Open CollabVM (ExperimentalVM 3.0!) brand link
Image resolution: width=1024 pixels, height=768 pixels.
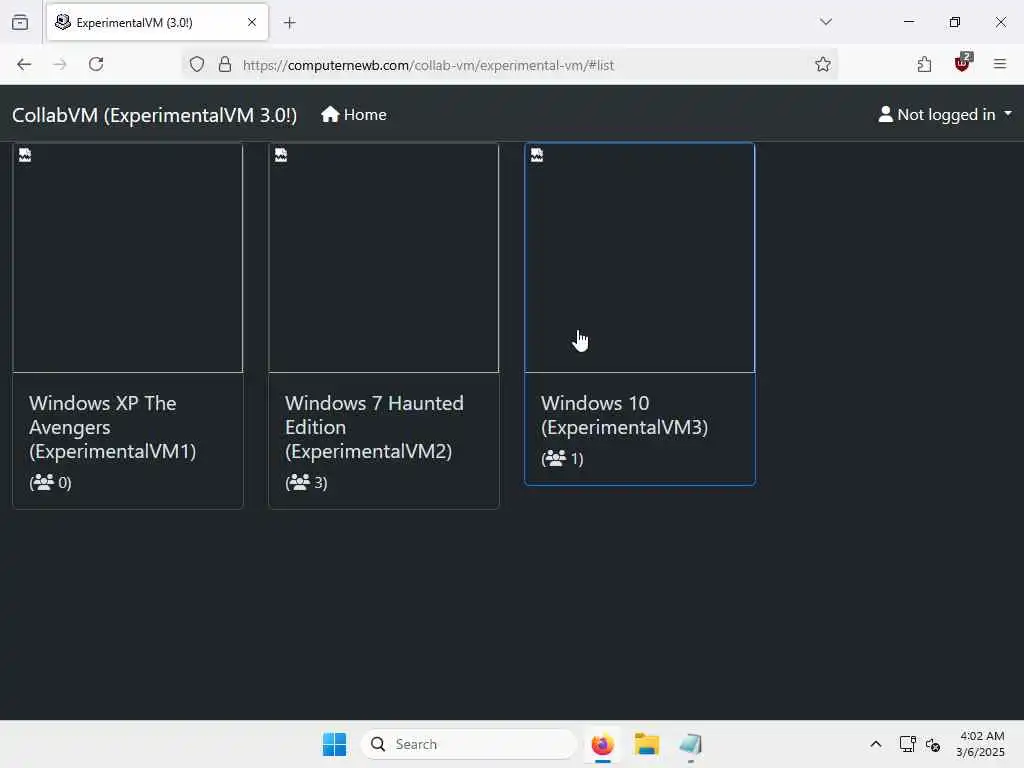155,115
